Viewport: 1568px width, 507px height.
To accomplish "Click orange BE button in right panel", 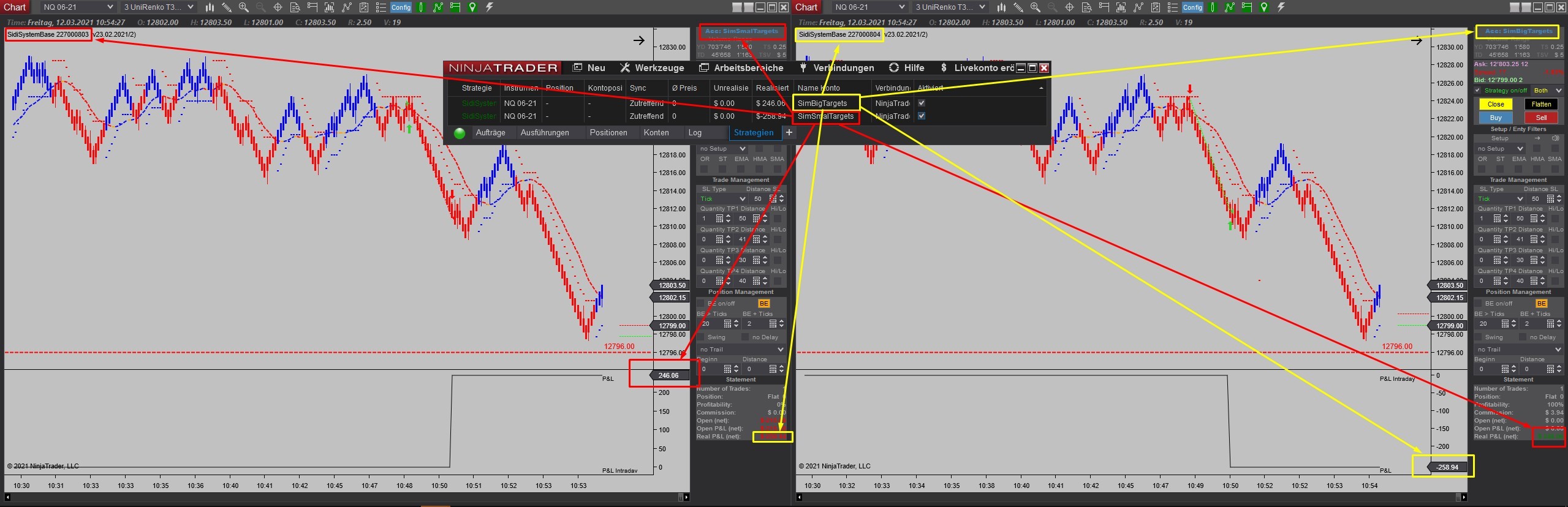I will pyautogui.click(x=1542, y=304).
